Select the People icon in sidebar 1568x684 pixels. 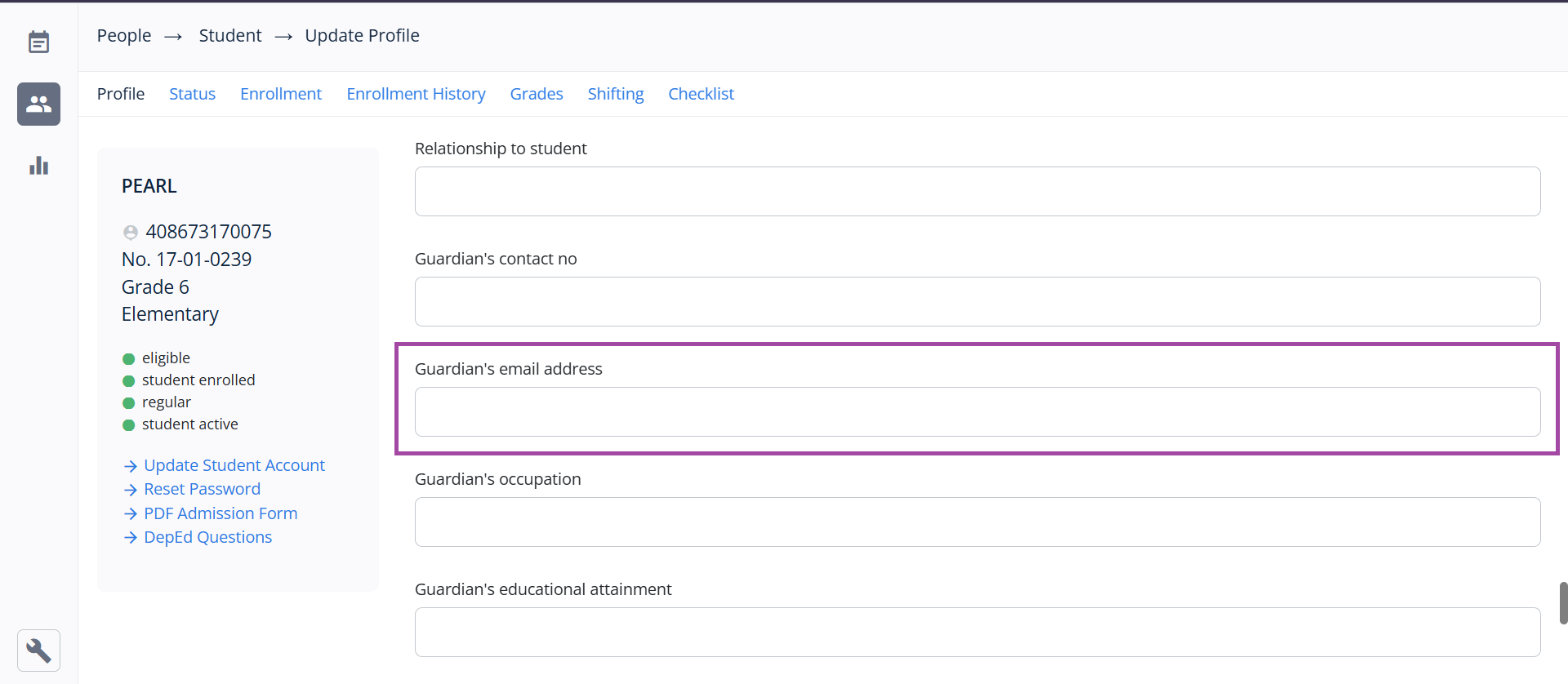point(38,104)
